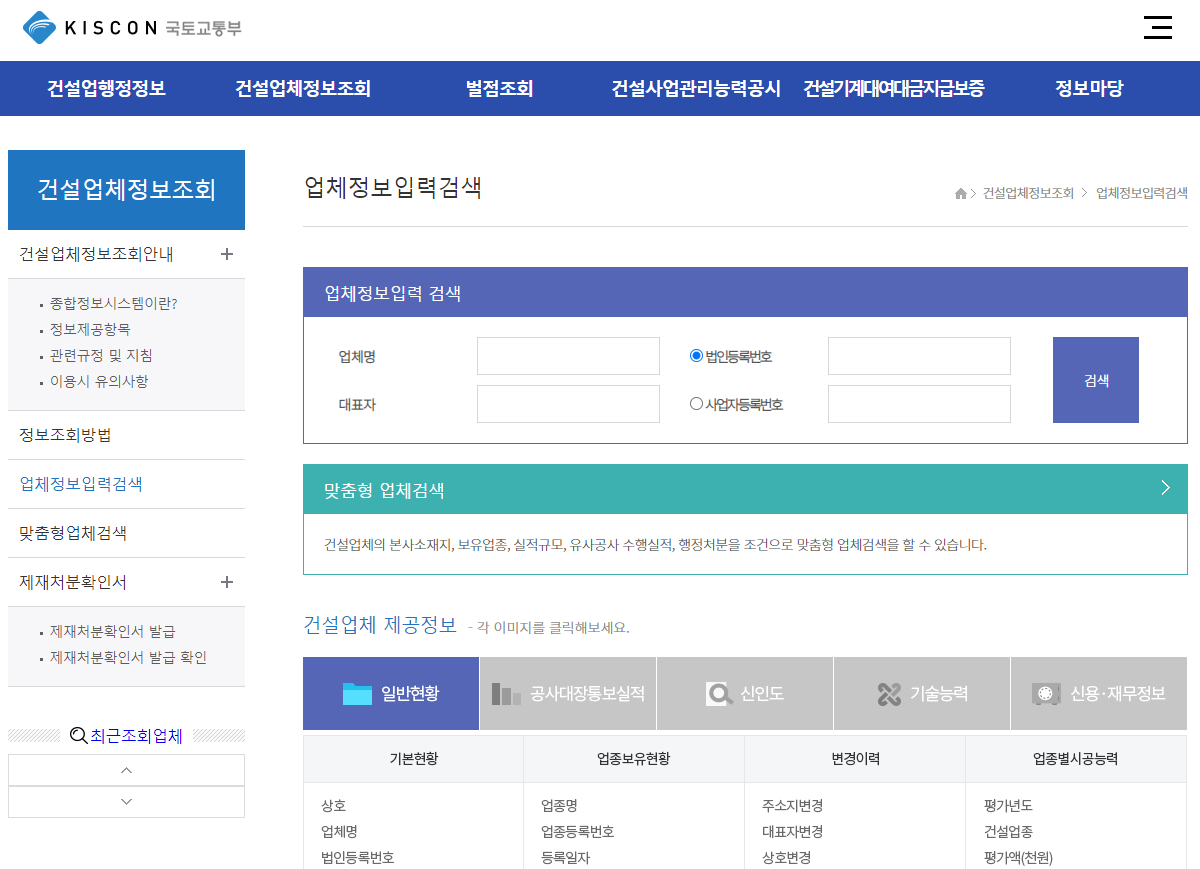The width and height of the screenshot is (1200, 869).
Task: Click 업종등록번호 under 업종보유현황
Action: coord(577,832)
